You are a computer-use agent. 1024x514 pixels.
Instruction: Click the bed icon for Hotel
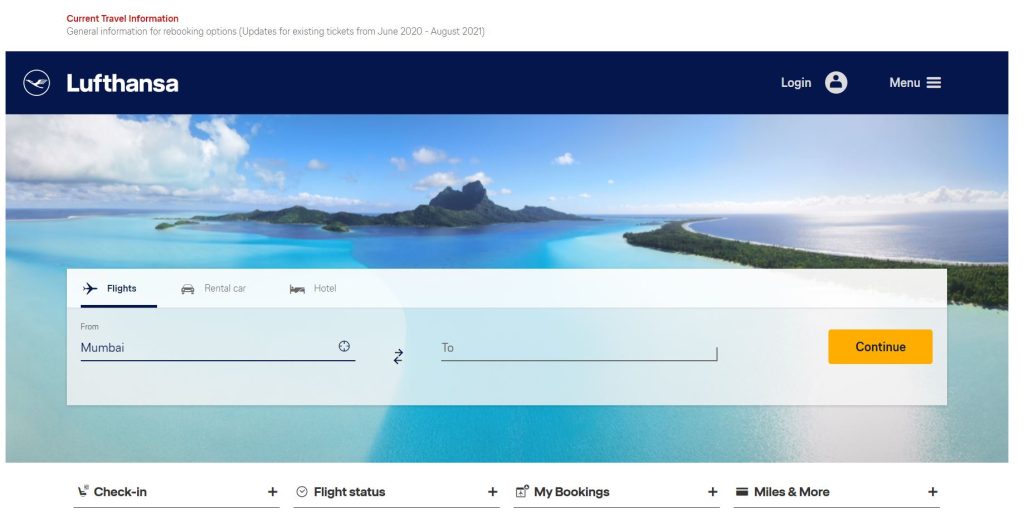pyautogui.click(x=297, y=289)
